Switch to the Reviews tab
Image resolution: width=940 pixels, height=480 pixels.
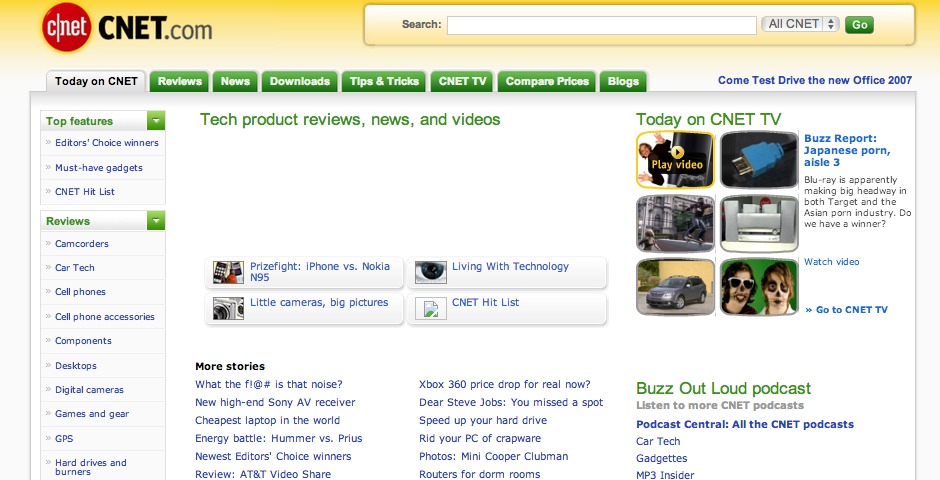pos(179,81)
